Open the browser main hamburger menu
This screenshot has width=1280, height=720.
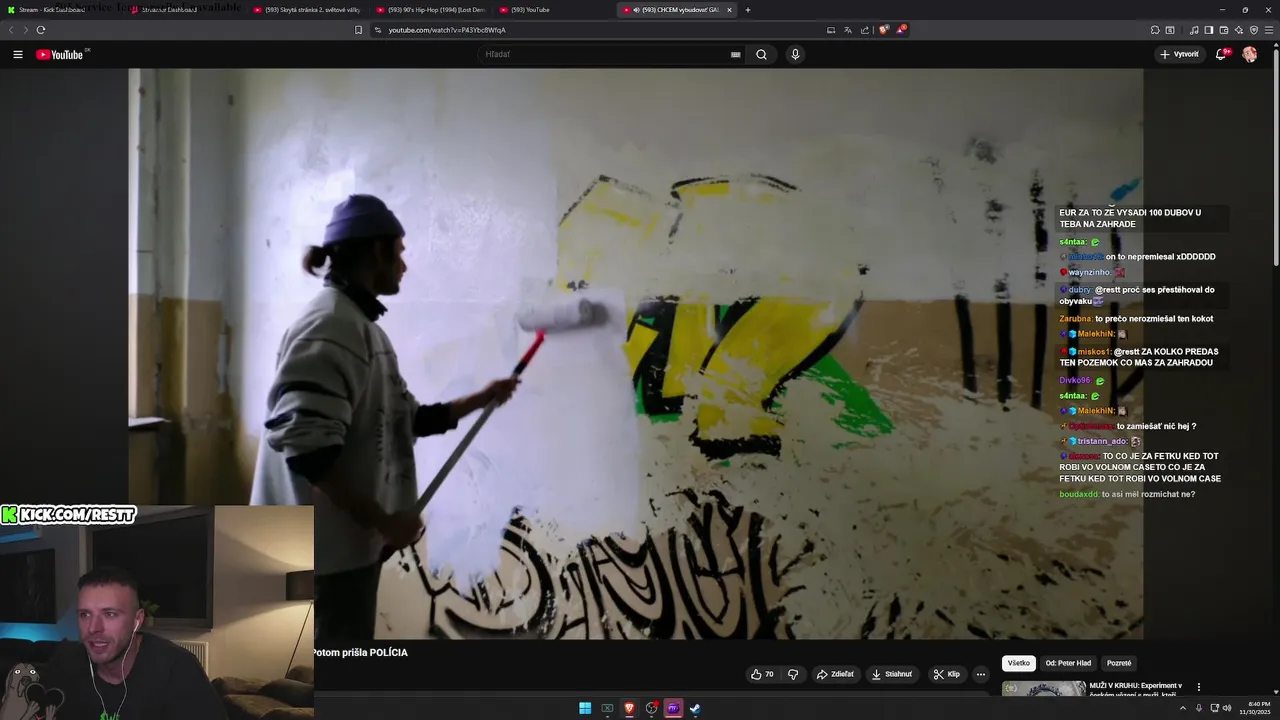(x=1269, y=30)
